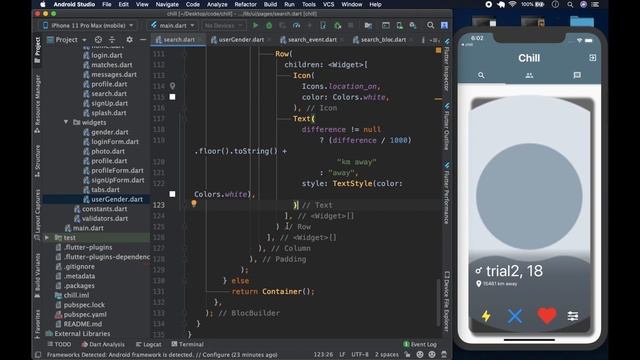Open the Build menu
Viewport: 640px width, 360px height.
(270, 4)
